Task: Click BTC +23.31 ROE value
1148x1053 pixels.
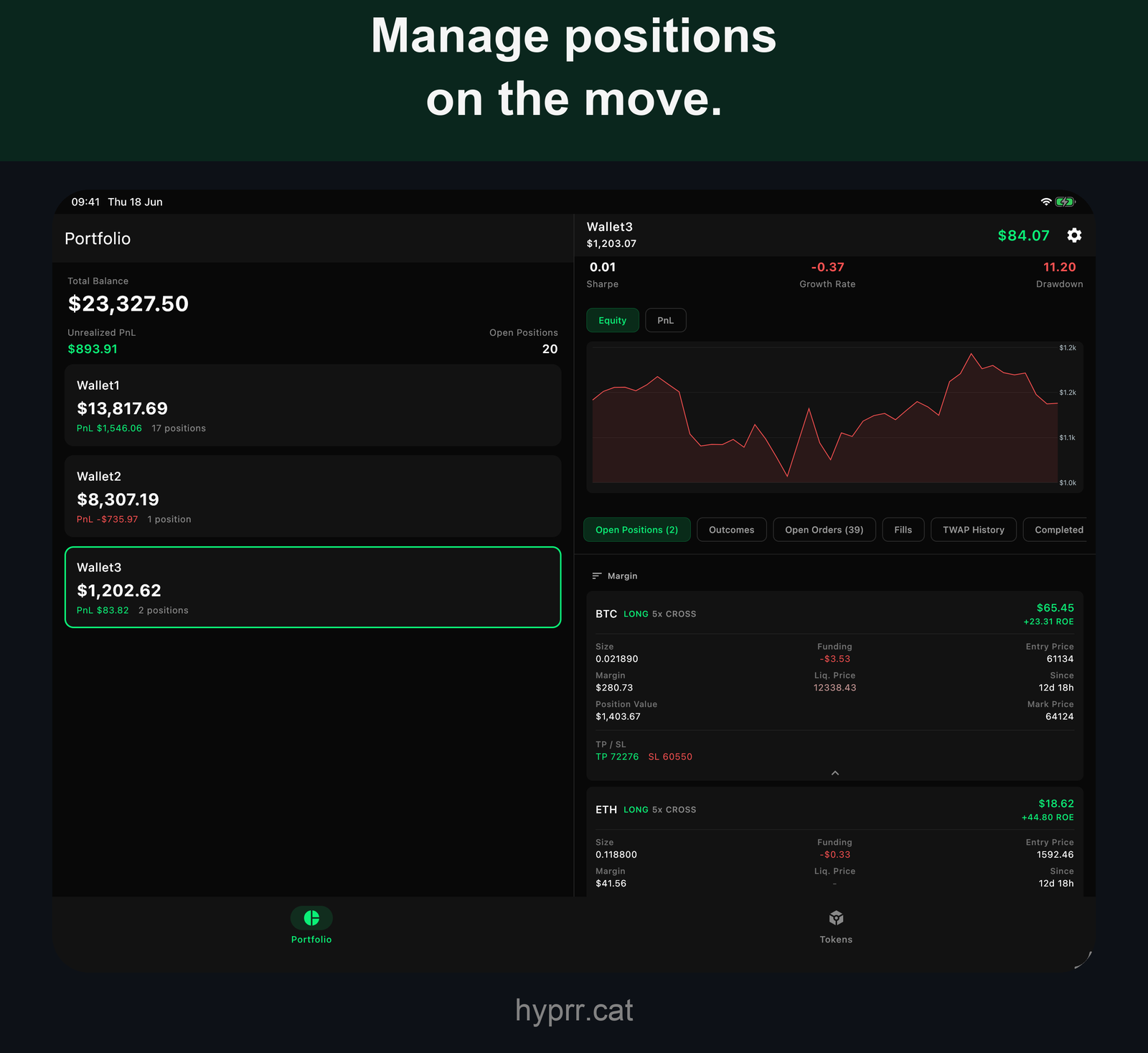Action: point(1048,622)
